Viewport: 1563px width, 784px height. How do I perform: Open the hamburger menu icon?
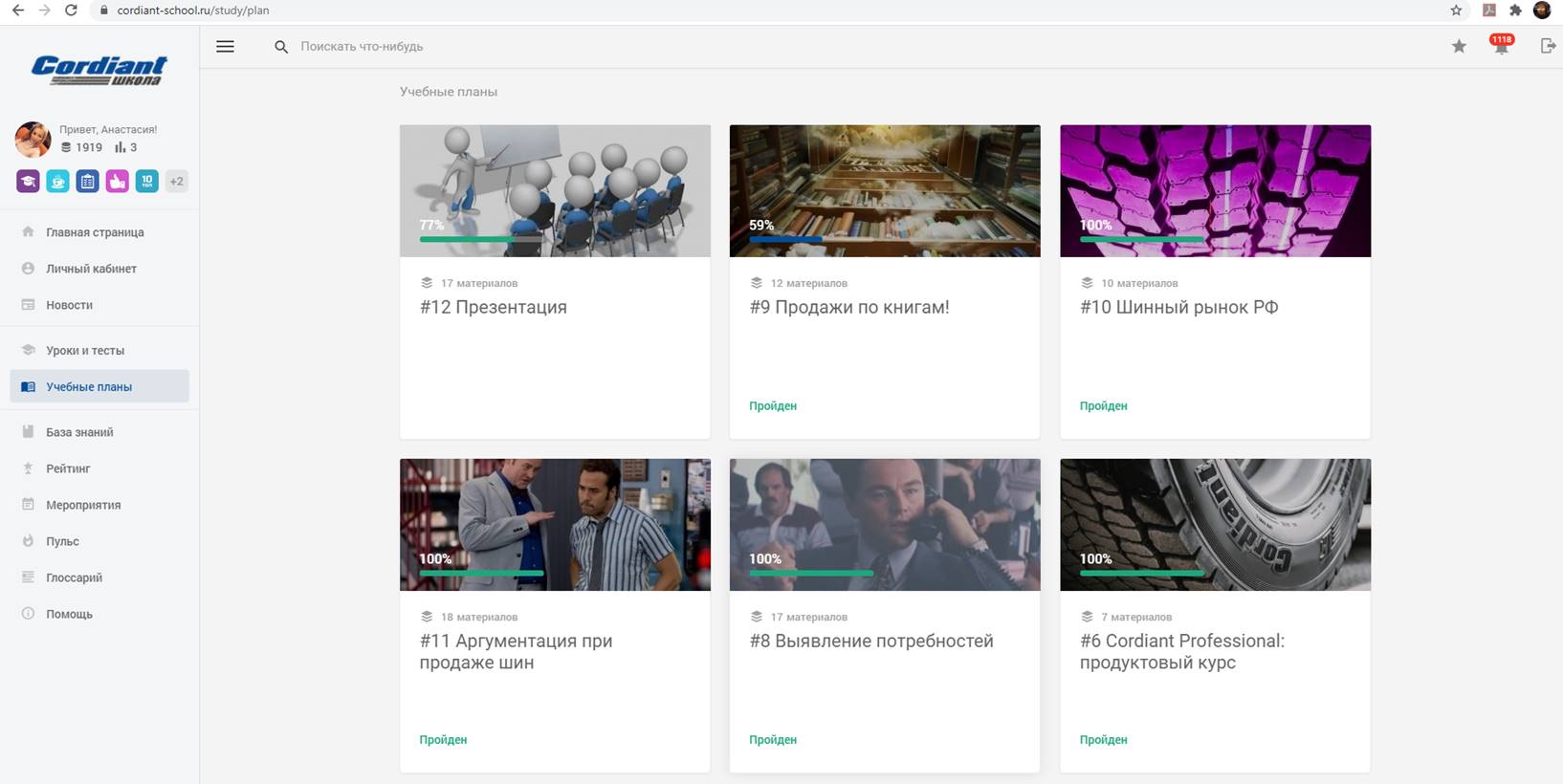[225, 47]
